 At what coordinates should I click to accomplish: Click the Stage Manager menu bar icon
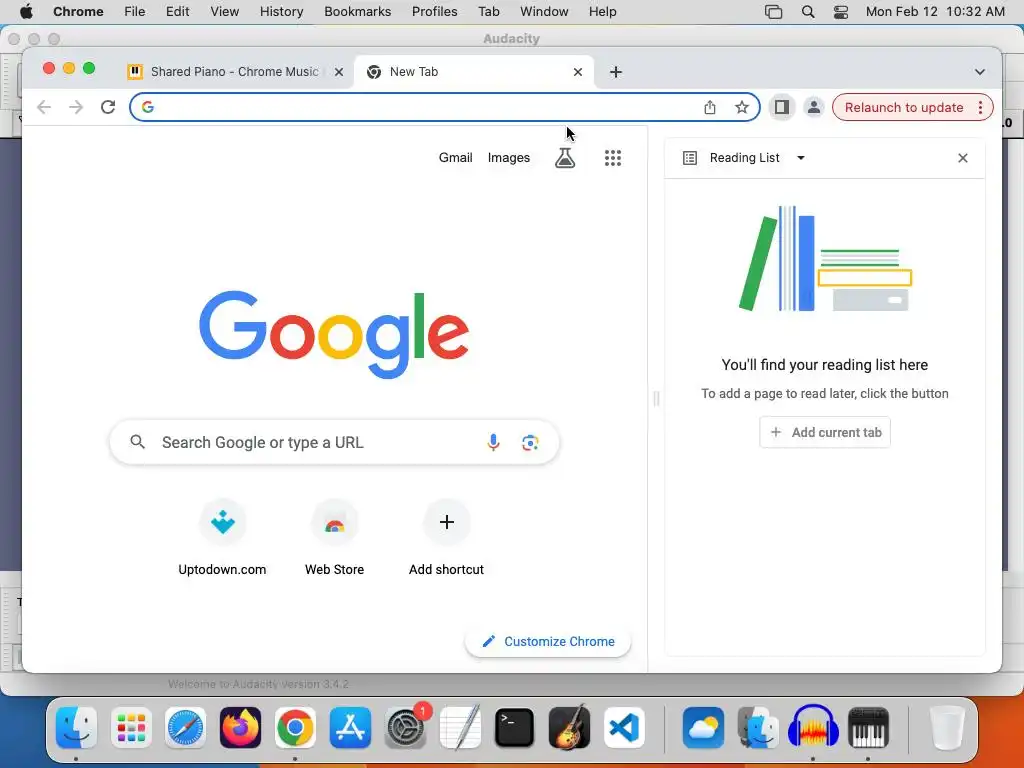coord(773,12)
